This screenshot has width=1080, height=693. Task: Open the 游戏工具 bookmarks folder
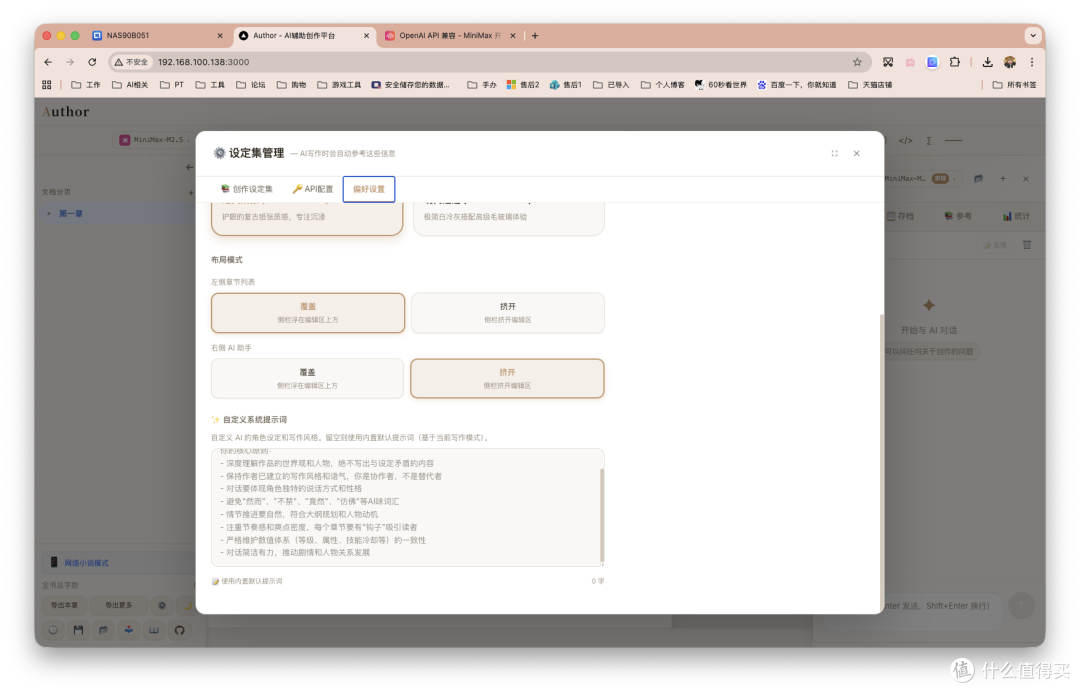click(x=339, y=85)
